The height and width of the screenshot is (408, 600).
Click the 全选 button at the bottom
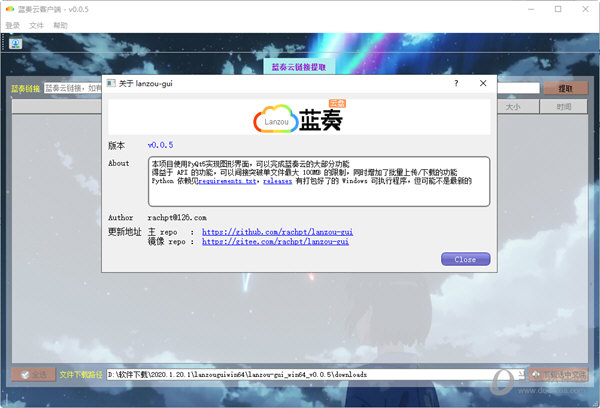pos(34,374)
